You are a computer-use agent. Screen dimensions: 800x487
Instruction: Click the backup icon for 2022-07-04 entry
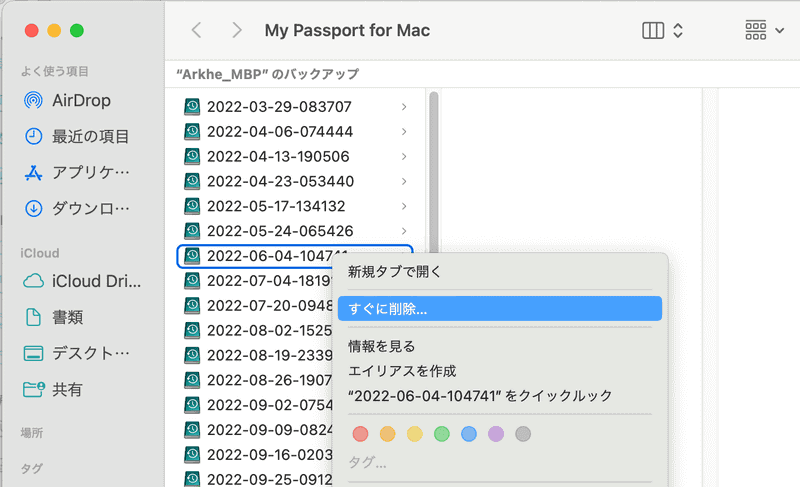click(x=192, y=280)
